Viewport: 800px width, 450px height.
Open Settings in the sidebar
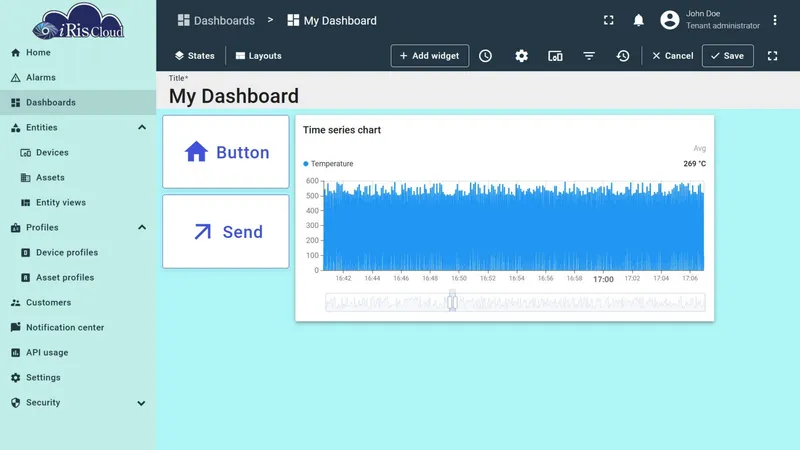78,378
